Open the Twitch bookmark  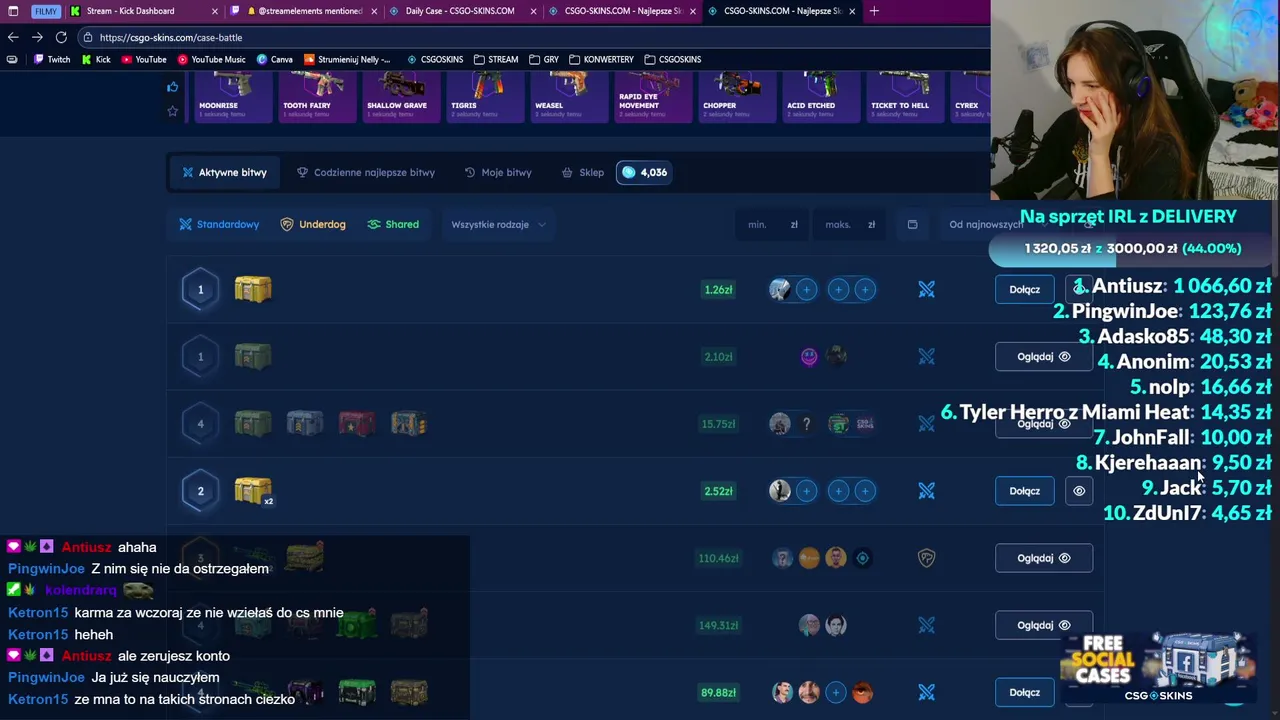(52, 59)
